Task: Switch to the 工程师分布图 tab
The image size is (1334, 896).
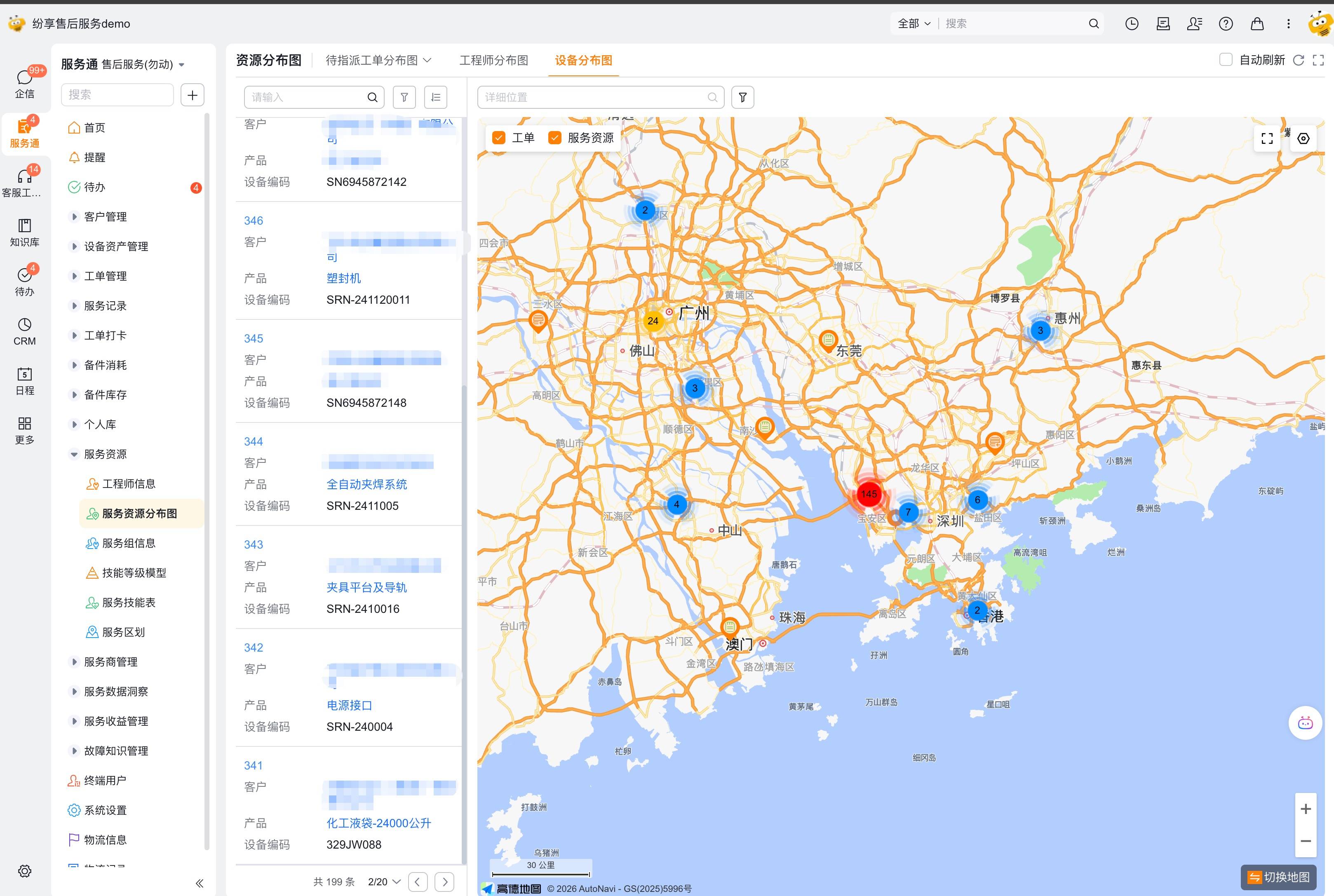Action: tap(494, 60)
